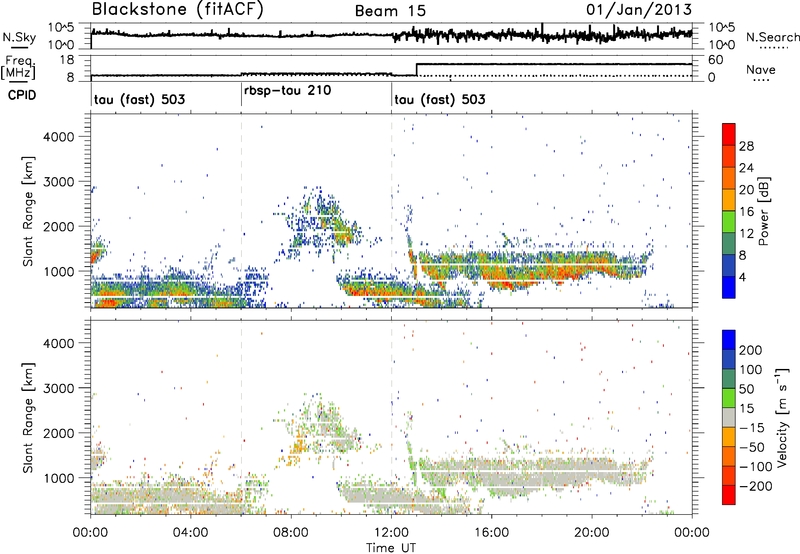Click the "20:00" time tick label
The width and height of the screenshot is (800, 554).
click(x=591, y=533)
